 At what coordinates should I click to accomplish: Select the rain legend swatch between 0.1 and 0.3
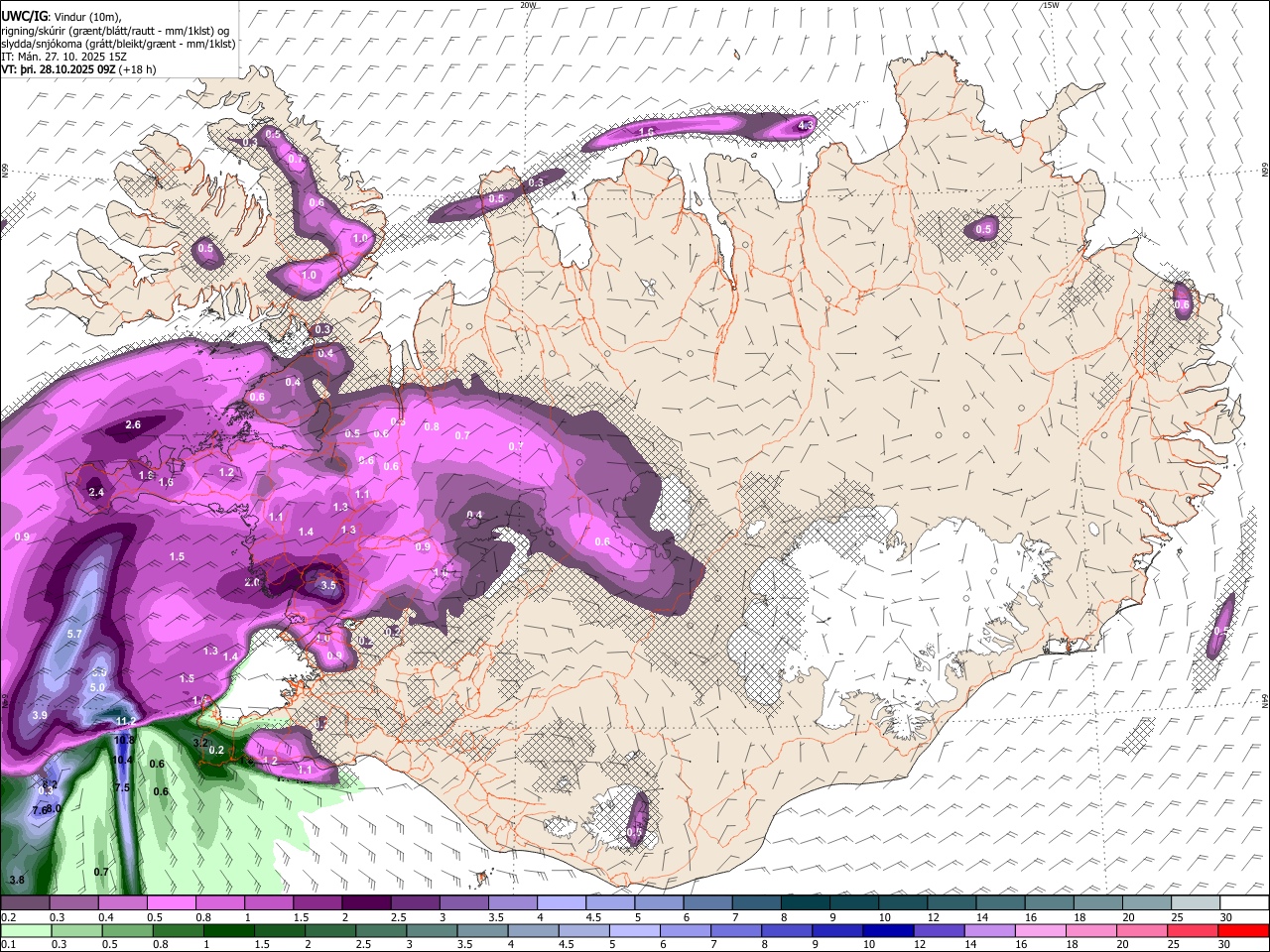(x=26, y=931)
